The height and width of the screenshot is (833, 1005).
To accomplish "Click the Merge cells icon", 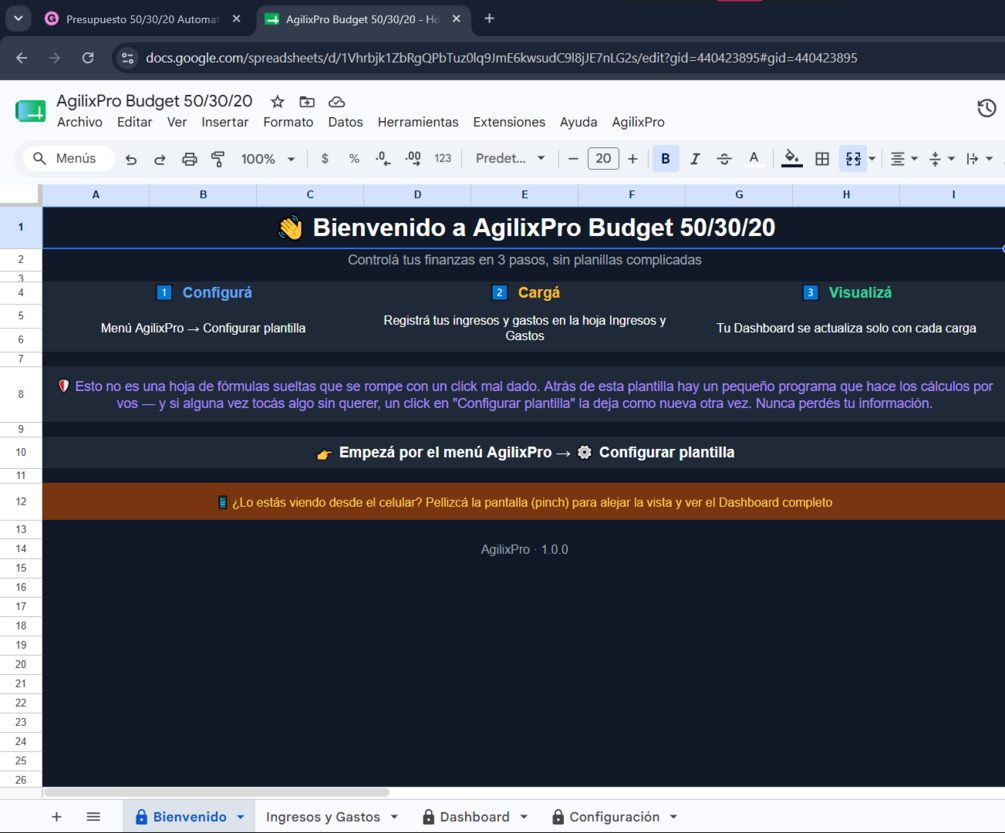I will click(x=852, y=158).
